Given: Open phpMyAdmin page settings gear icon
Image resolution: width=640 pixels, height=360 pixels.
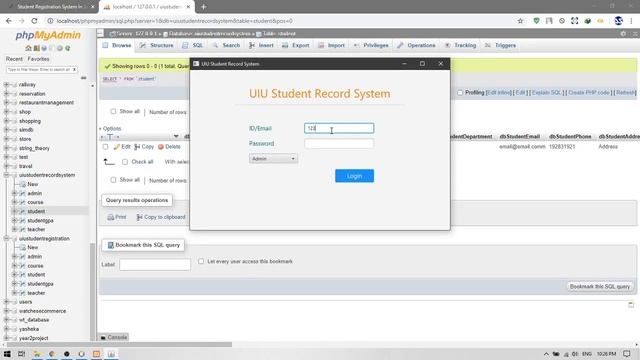Looking at the screenshot, I should click(x=623, y=34).
